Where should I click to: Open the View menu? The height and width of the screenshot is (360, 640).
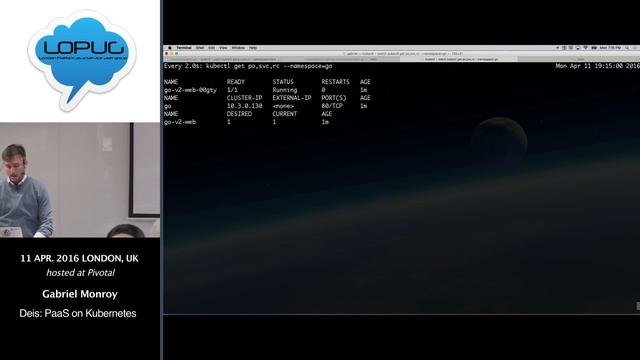tap(223, 48)
